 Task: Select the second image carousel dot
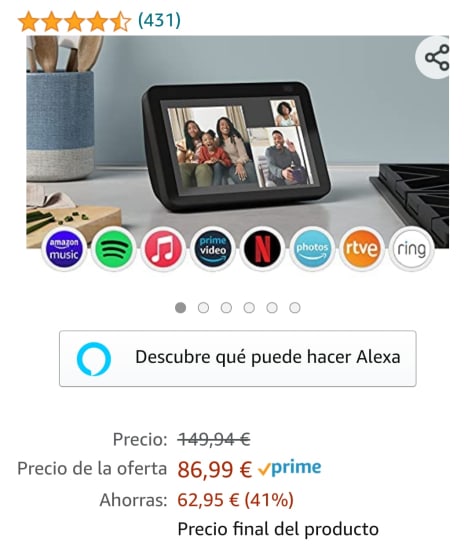(203, 307)
